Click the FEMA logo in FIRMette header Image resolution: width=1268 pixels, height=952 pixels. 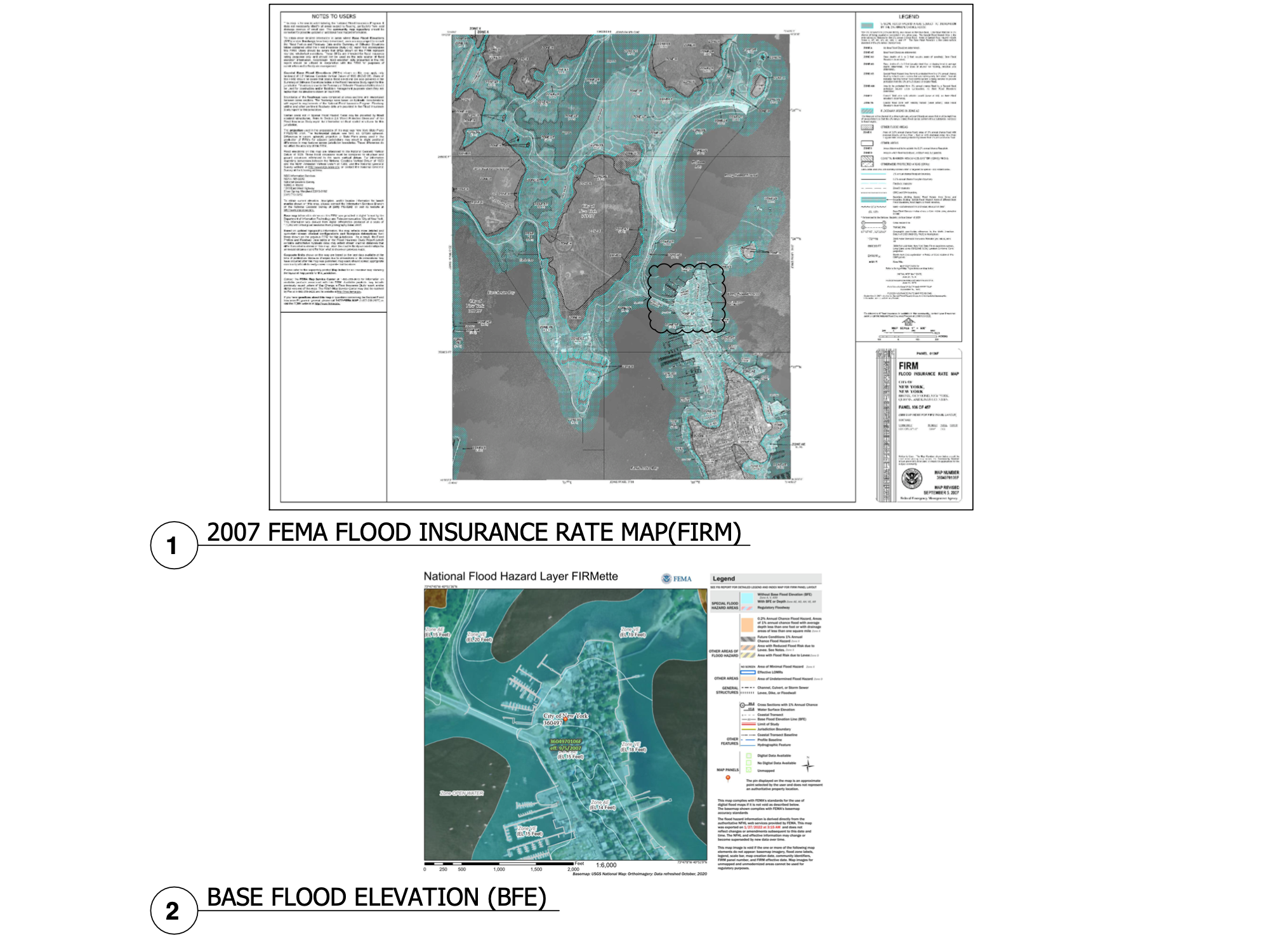click(x=677, y=578)
